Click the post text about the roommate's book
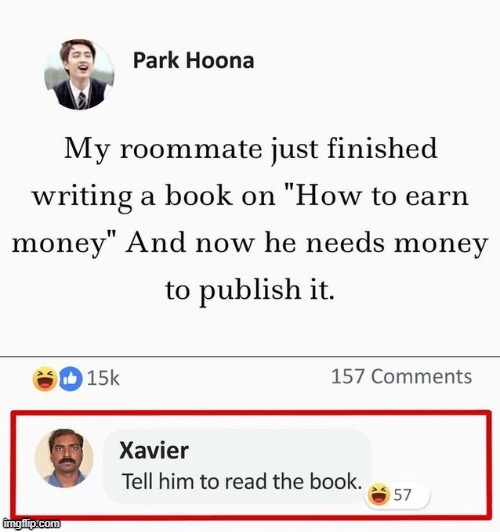 point(250,219)
